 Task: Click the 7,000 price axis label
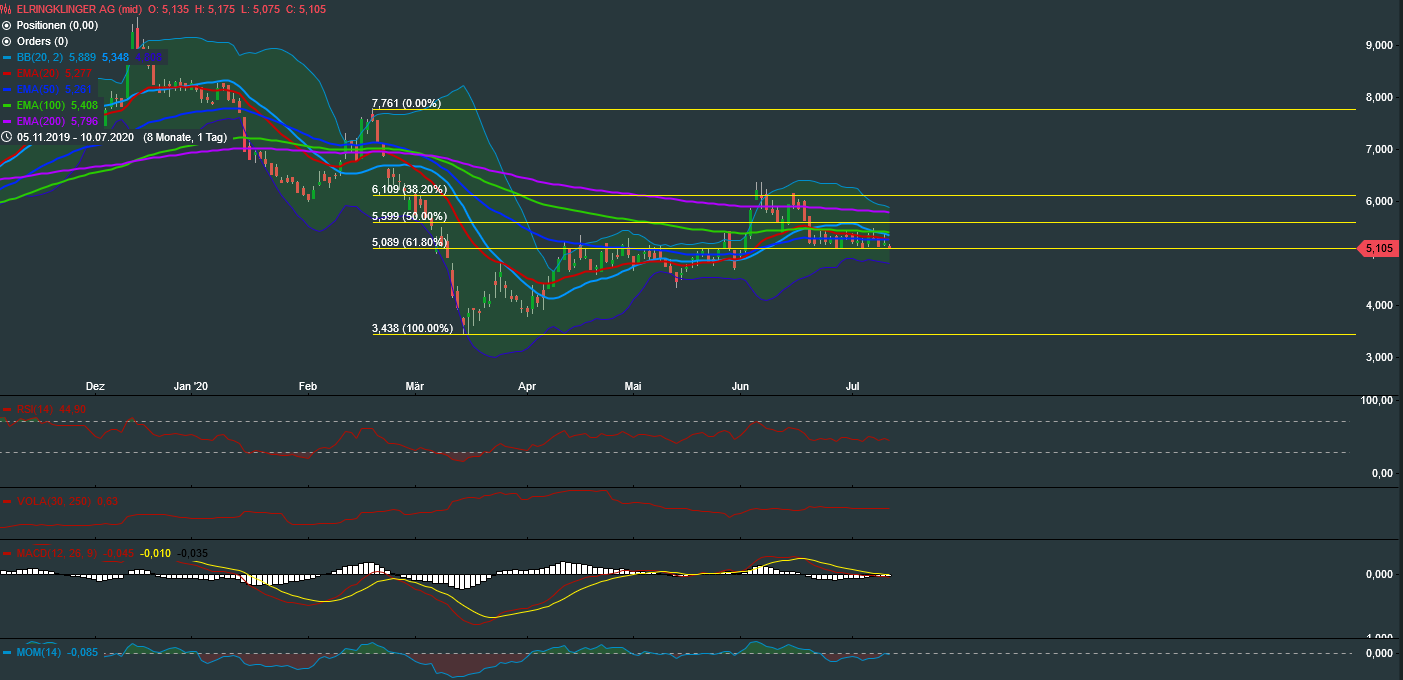click(1379, 149)
